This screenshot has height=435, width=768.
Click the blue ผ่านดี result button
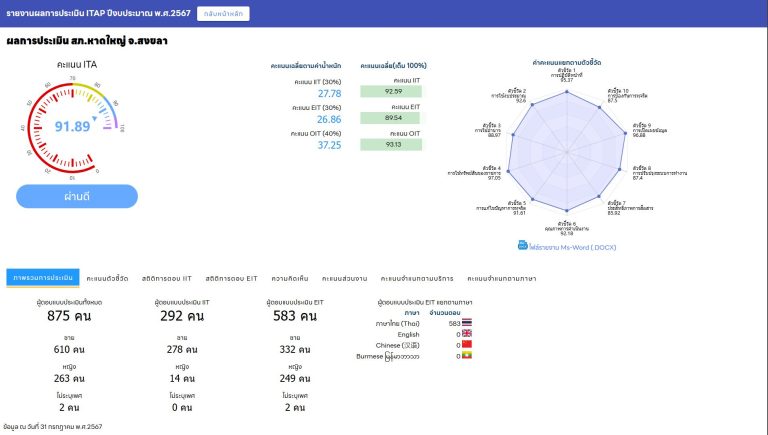[x=77, y=196]
